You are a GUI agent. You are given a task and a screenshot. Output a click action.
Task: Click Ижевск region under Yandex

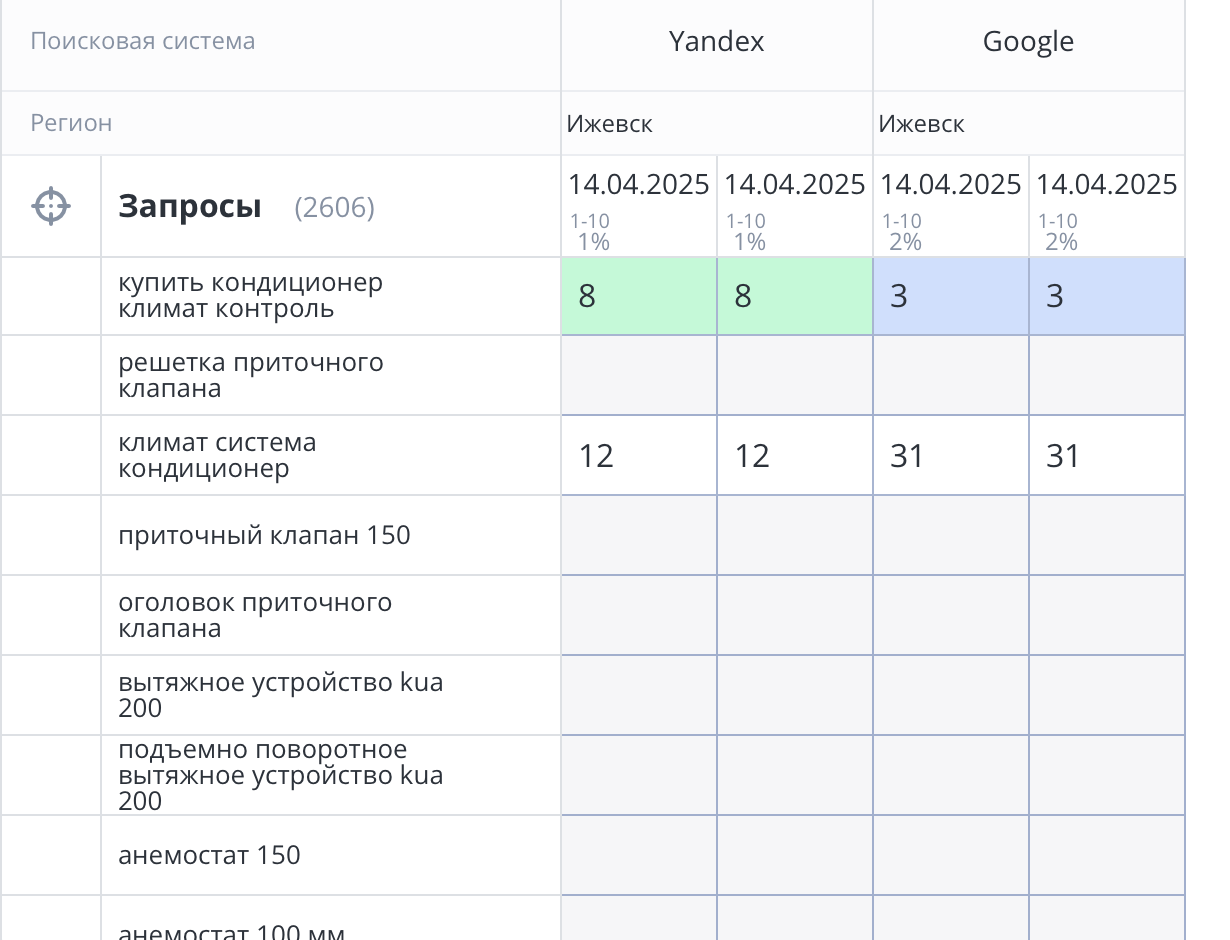click(610, 124)
